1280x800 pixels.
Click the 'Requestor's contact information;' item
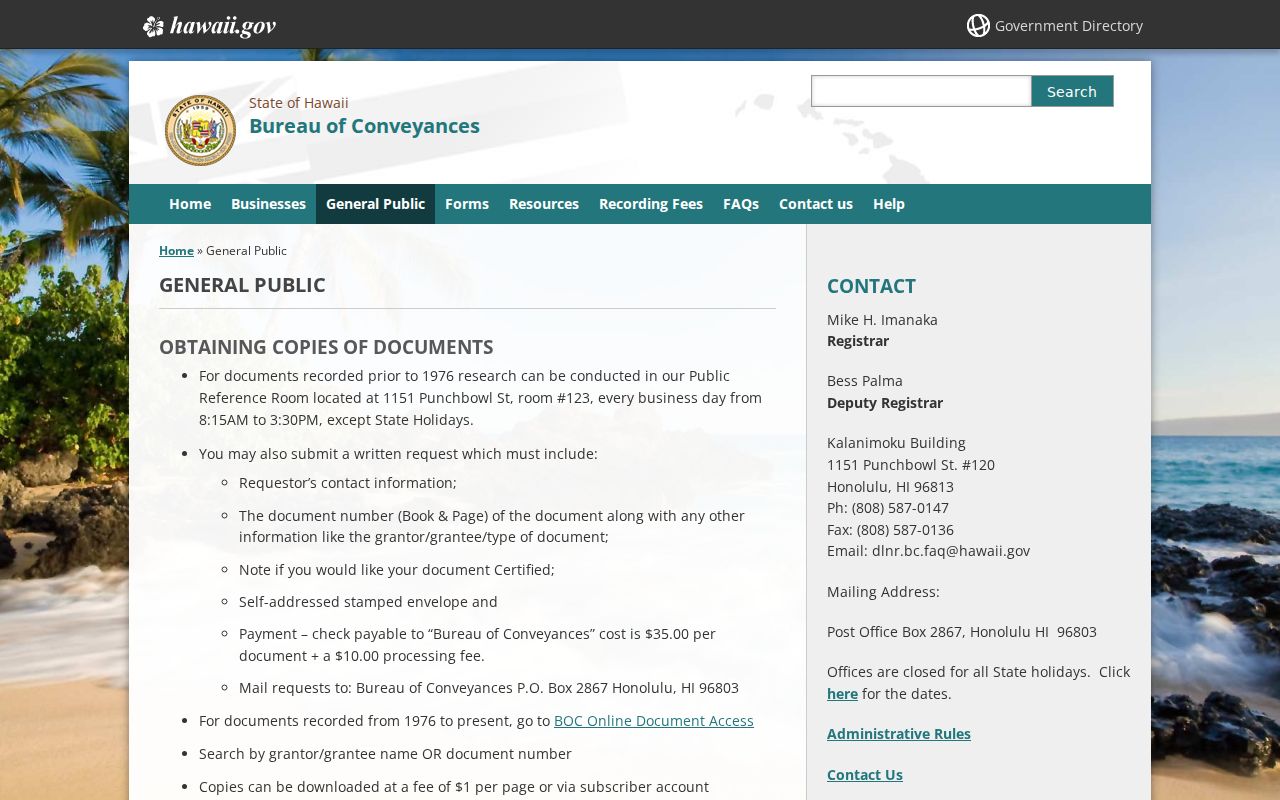pyautogui.click(x=348, y=483)
